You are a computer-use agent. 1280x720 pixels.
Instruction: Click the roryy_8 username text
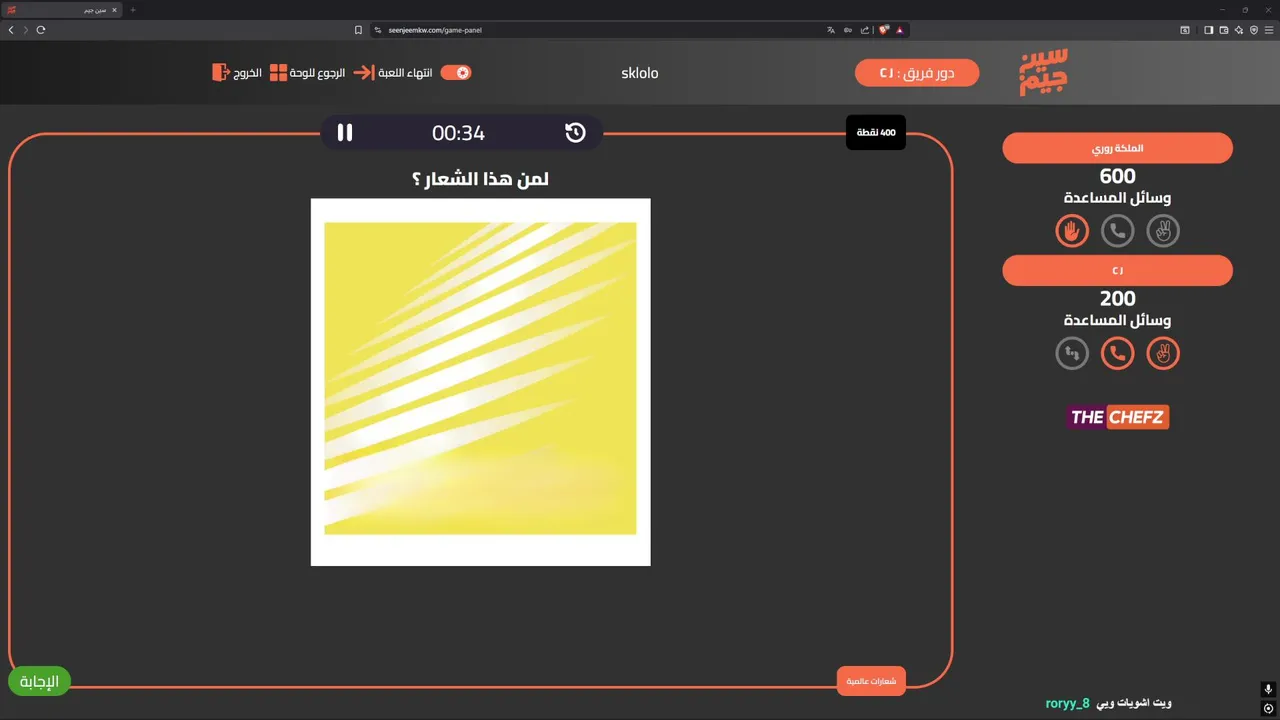(x=1067, y=704)
